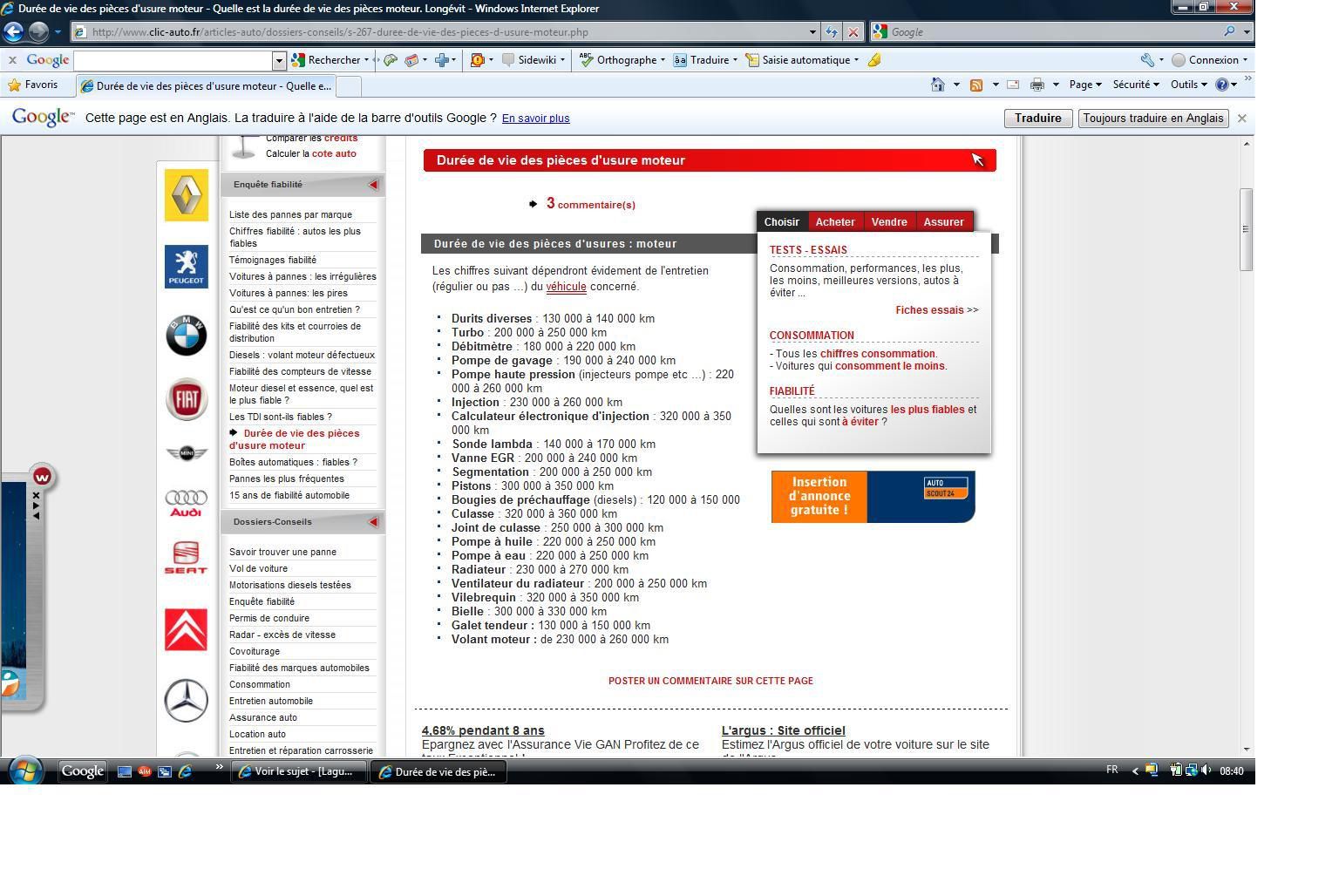The width and height of the screenshot is (1339, 896).
Task: Click the Mercedes star logo
Action: [x=187, y=701]
